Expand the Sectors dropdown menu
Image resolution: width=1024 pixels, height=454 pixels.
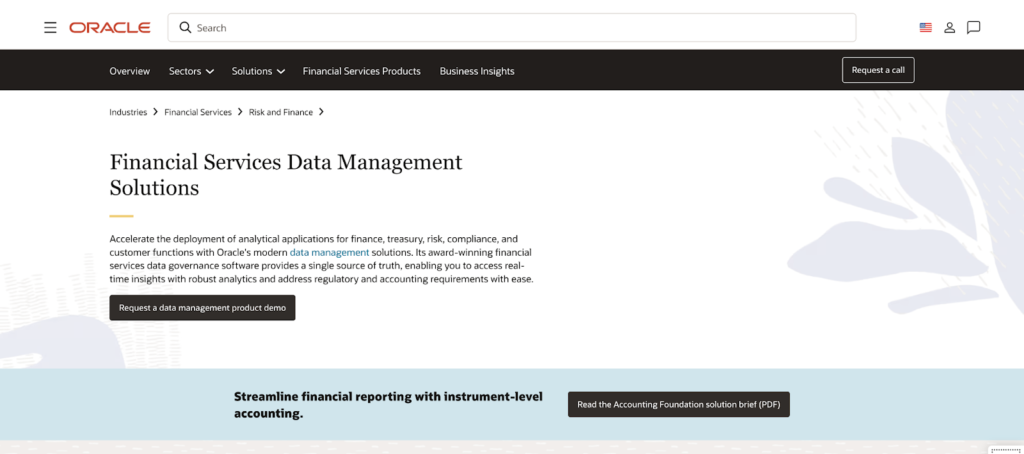pos(191,71)
